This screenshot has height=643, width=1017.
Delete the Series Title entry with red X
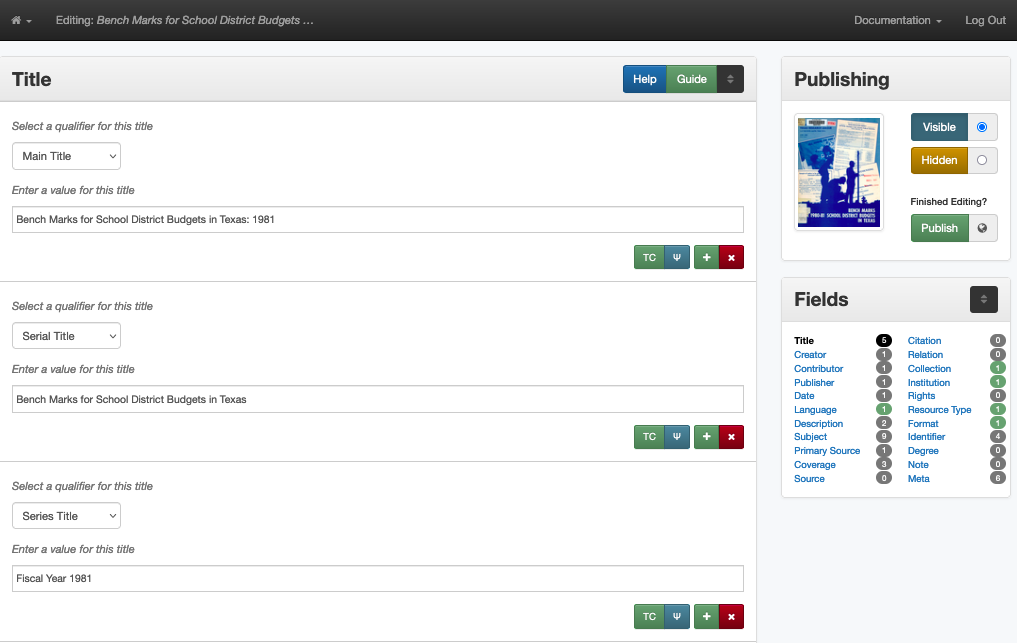[x=731, y=617]
